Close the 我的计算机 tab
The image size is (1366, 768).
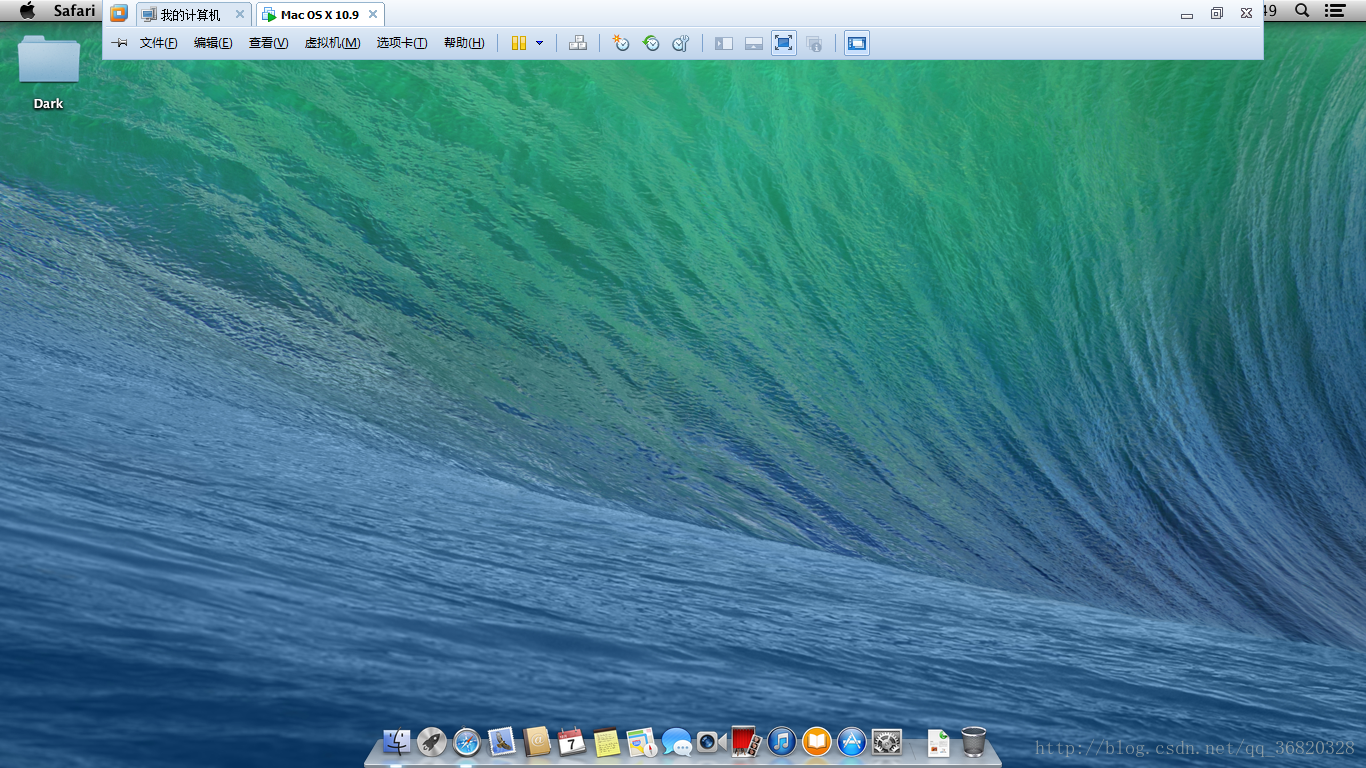(240, 14)
